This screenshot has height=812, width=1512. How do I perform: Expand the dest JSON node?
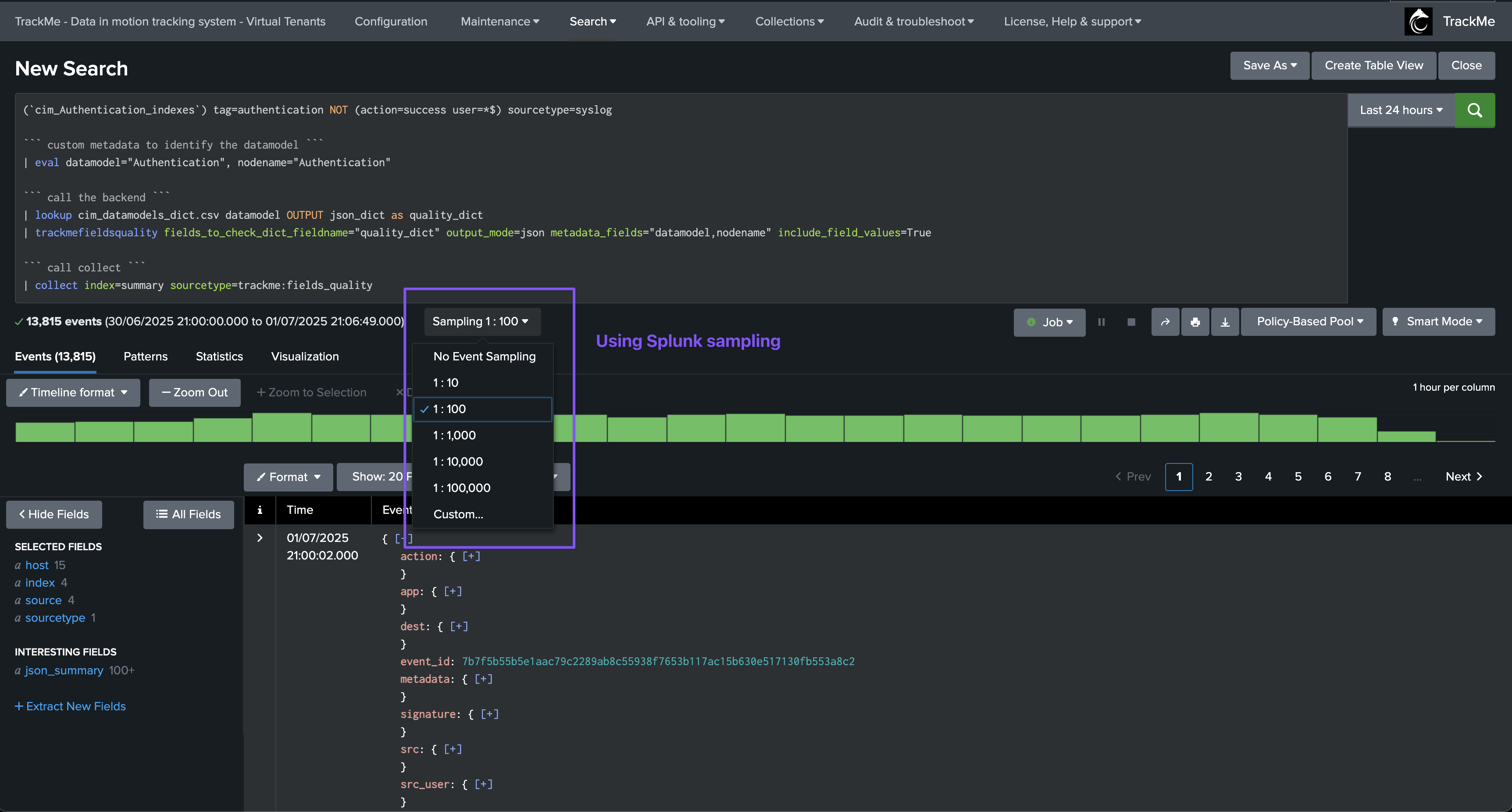459,627
